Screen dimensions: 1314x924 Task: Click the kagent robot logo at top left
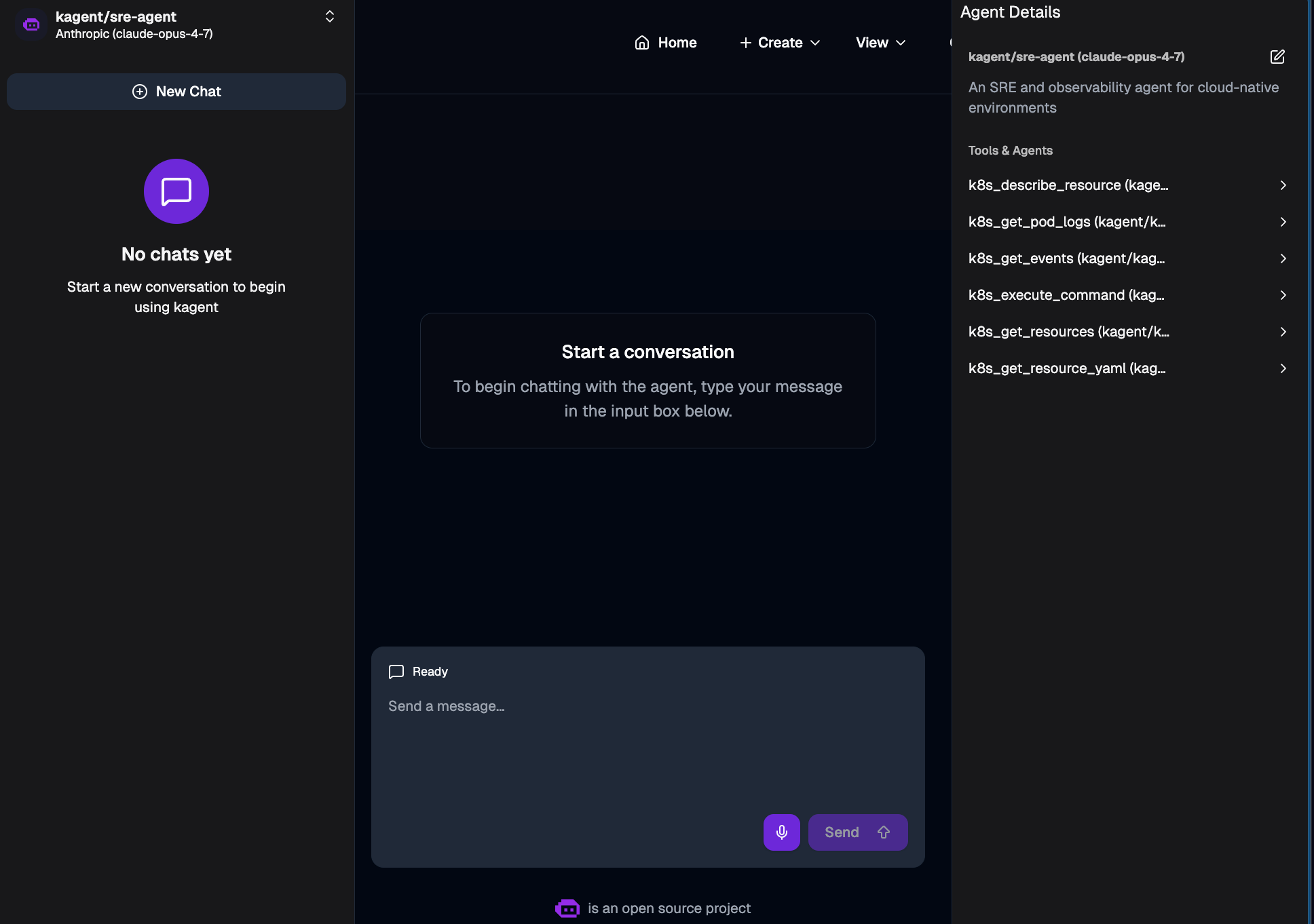pyautogui.click(x=31, y=25)
